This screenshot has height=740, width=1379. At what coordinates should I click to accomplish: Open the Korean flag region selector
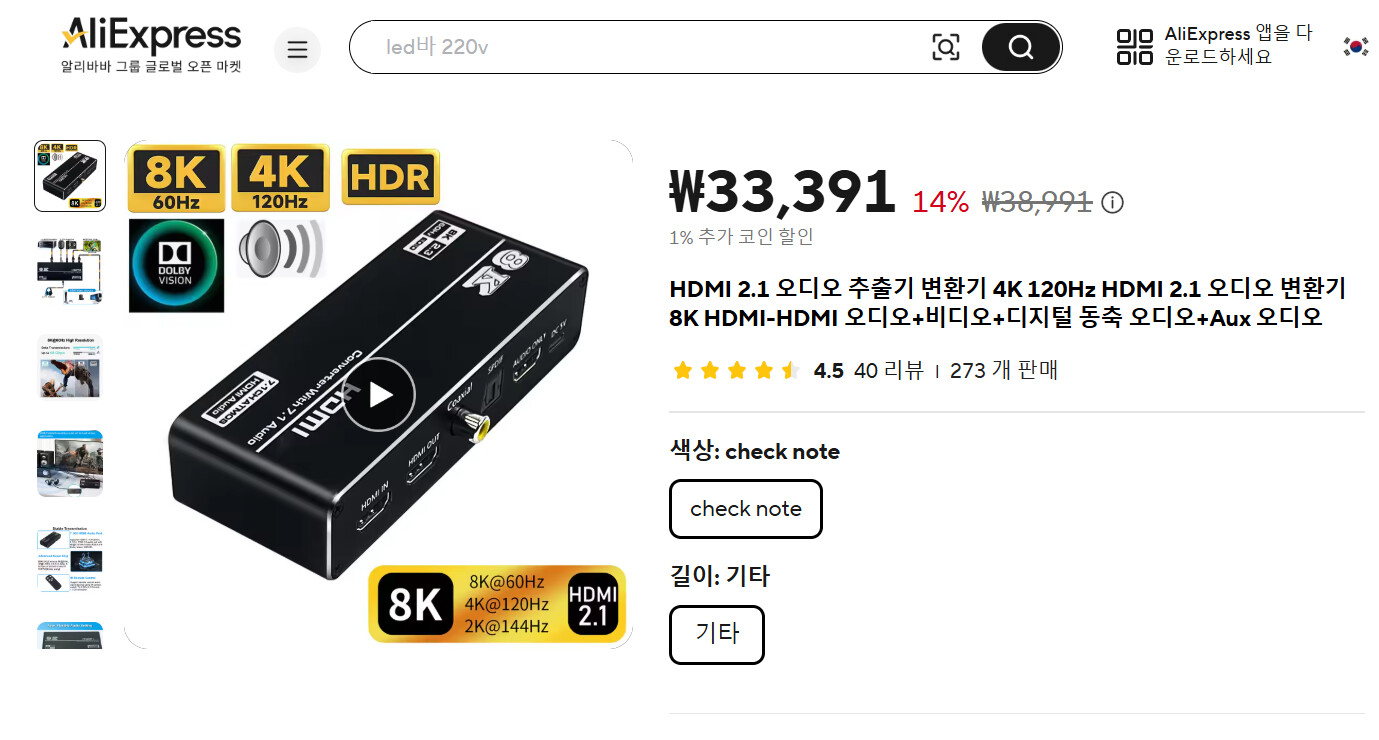(x=1356, y=46)
